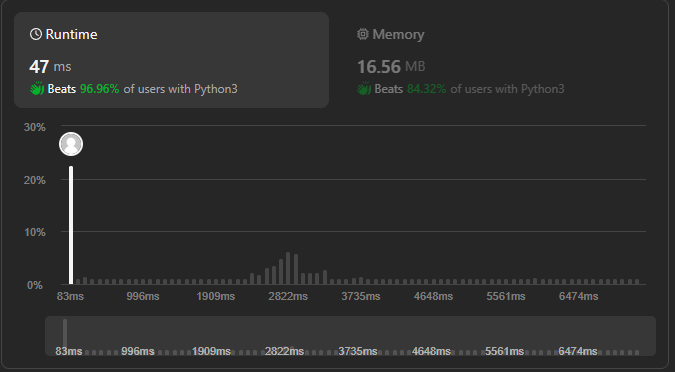
Task: Click the 47 ms runtime value
Action: (x=50, y=66)
